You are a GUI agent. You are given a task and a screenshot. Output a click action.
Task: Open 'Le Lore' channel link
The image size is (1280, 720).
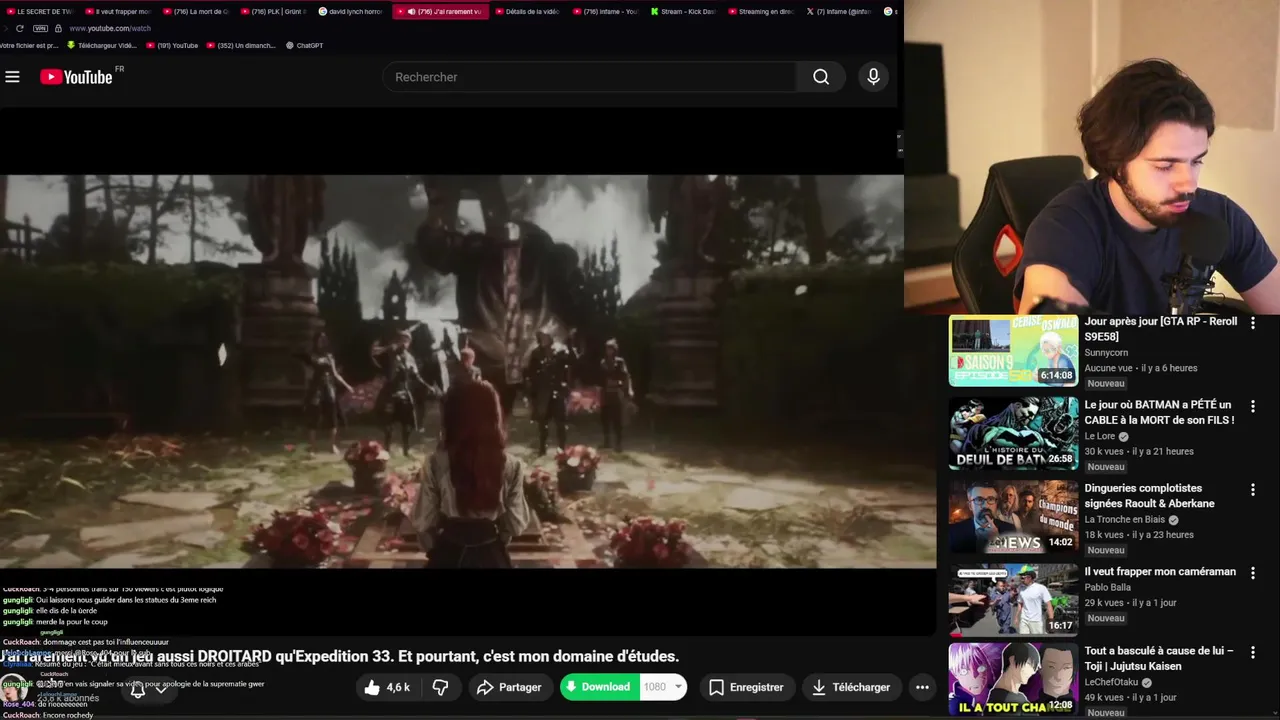1101,437
